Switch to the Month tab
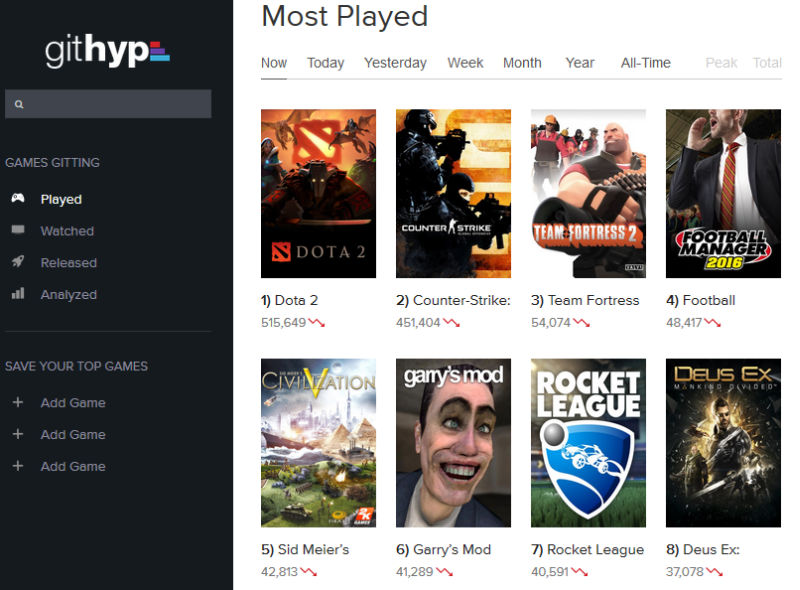800x590 pixels. [522, 63]
